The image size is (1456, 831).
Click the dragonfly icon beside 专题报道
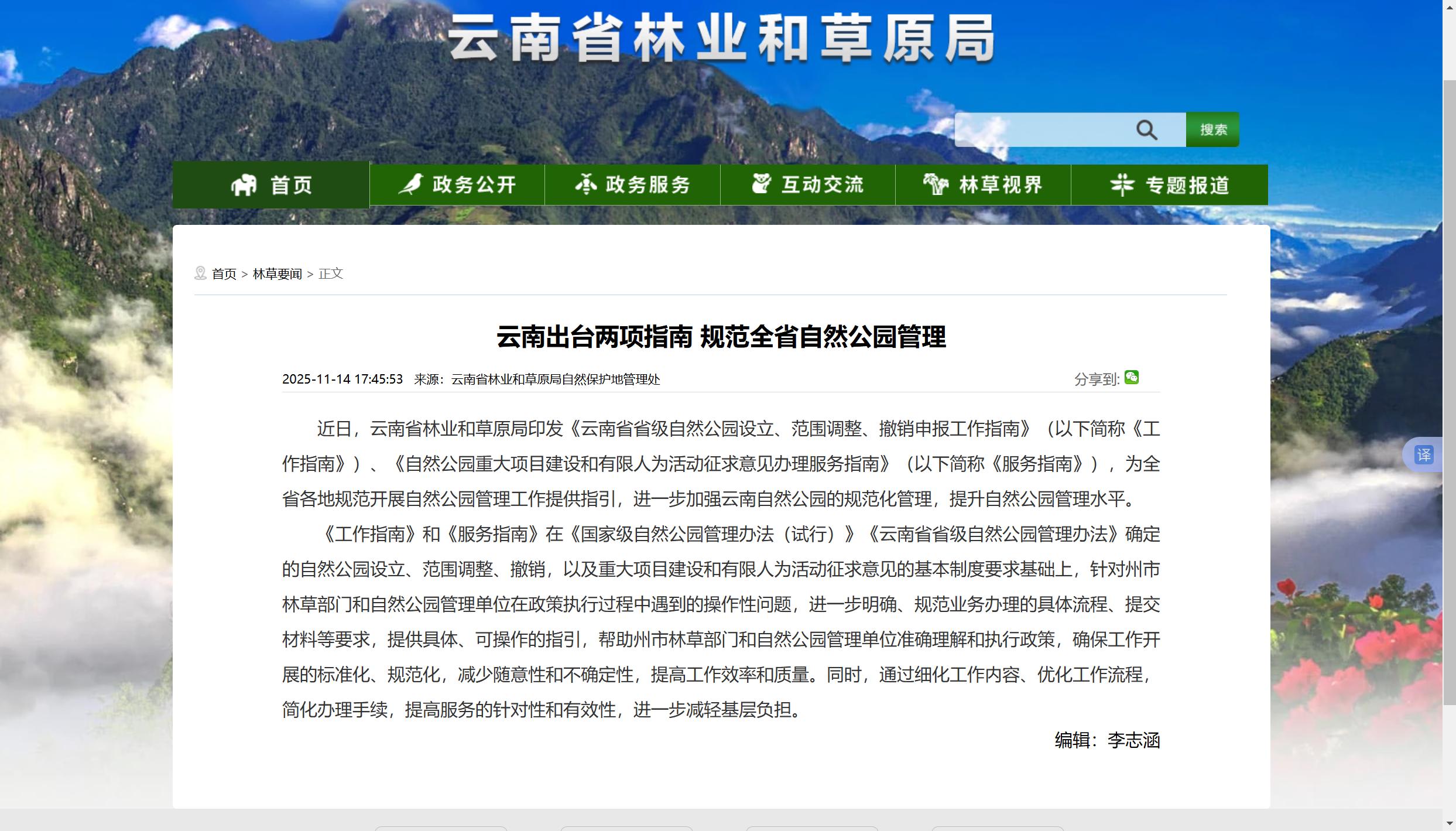tap(1122, 185)
